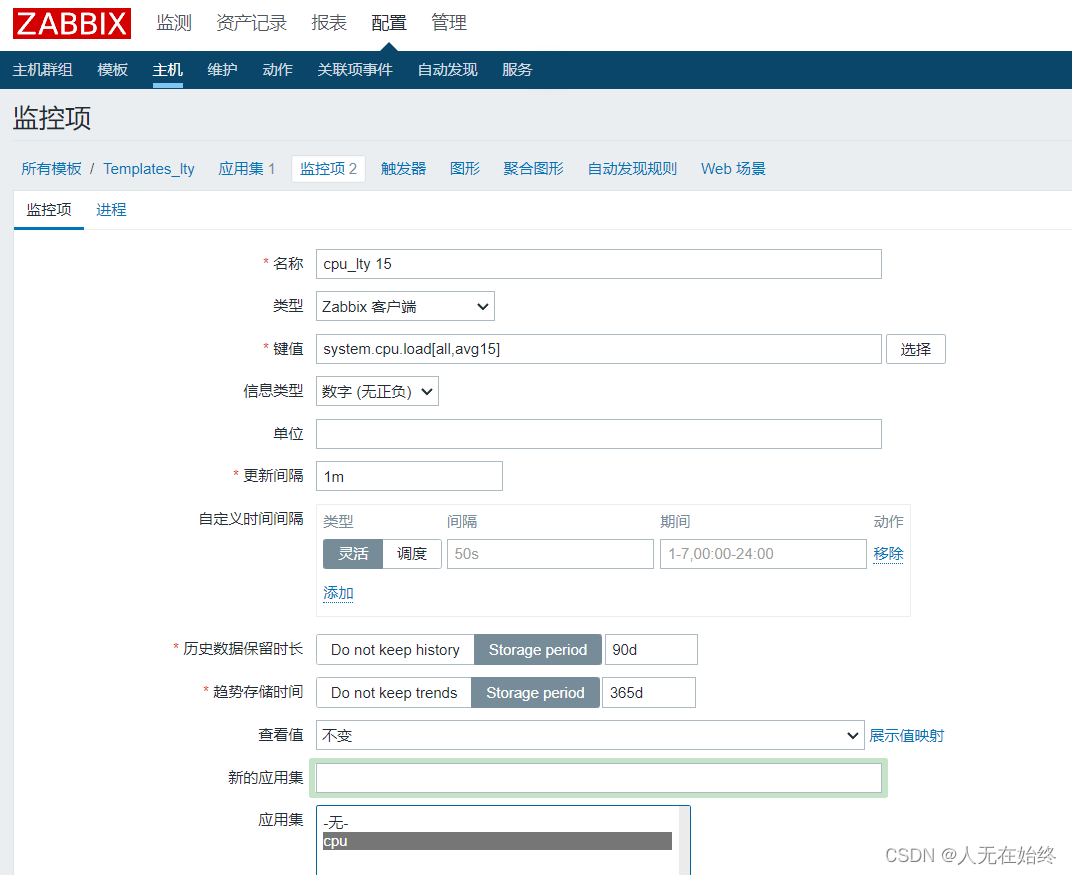Image resolution: width=1072 pixels, height=875 pixels.
Task: Go to 主机 submenu
Action: [x=168, y=70]
